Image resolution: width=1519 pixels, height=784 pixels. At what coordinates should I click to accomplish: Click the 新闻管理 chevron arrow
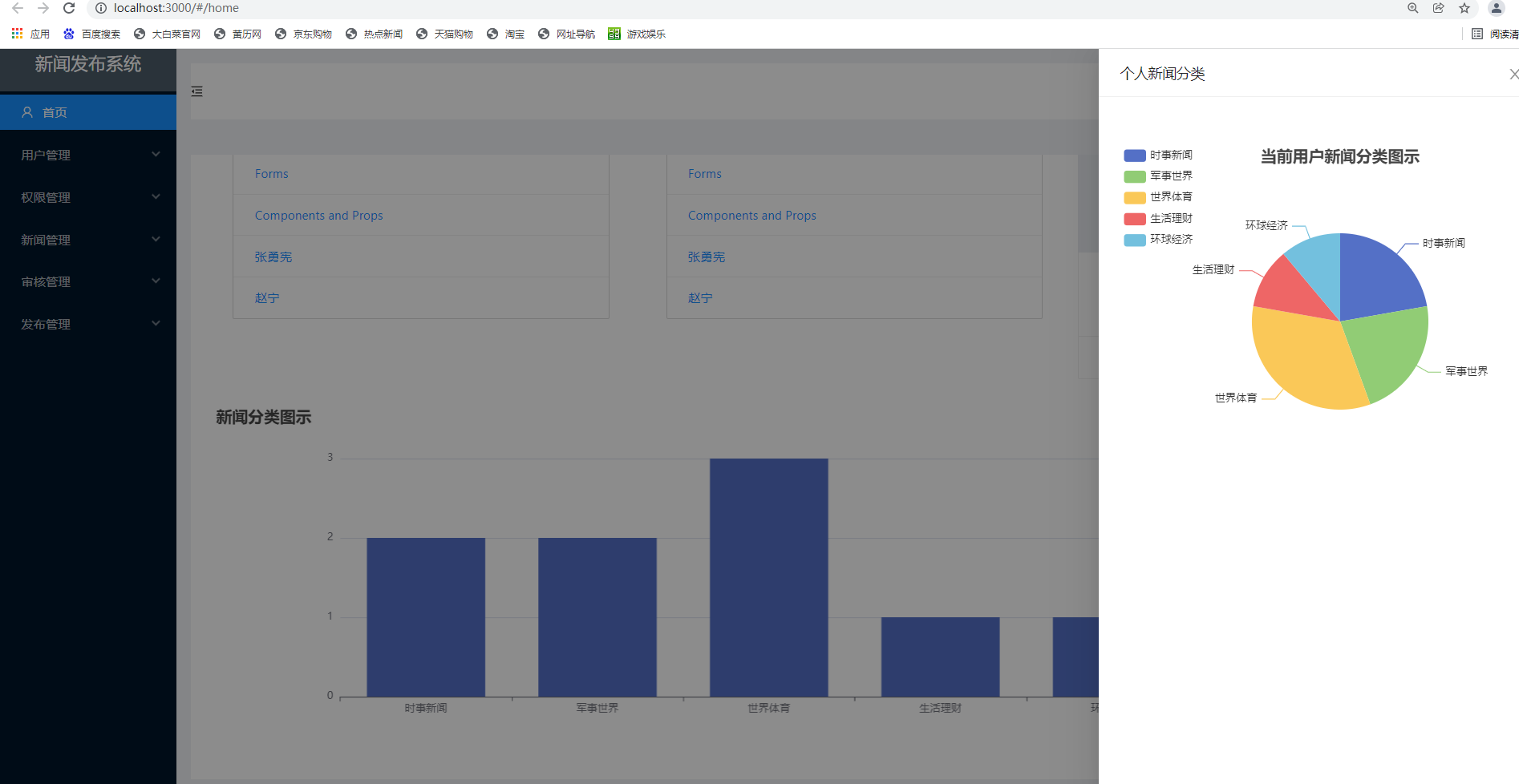[156, 239]
